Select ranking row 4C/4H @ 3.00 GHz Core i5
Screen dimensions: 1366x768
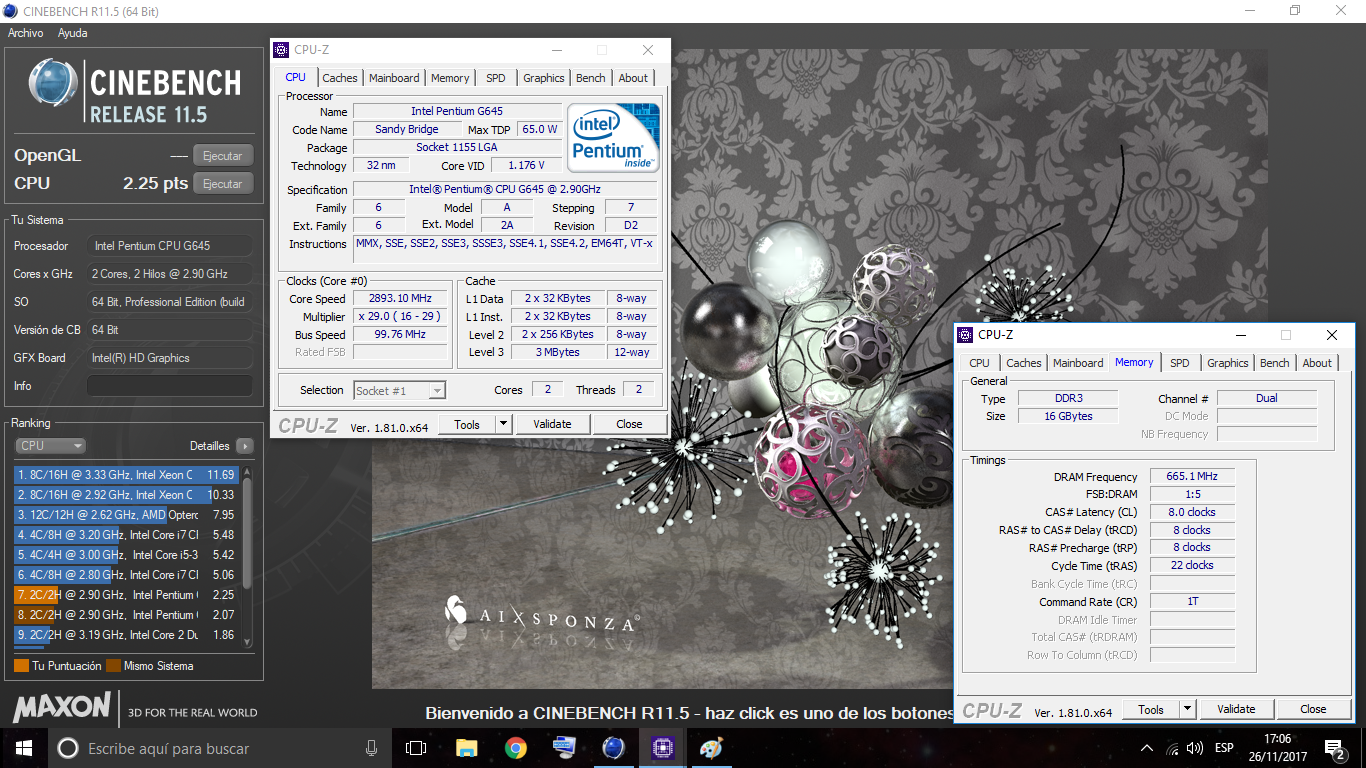click(125, 555)
